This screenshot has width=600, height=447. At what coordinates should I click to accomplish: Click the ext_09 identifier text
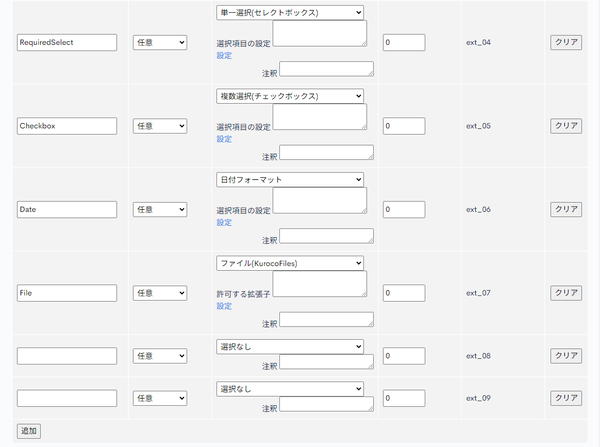[x=478, y=398]
